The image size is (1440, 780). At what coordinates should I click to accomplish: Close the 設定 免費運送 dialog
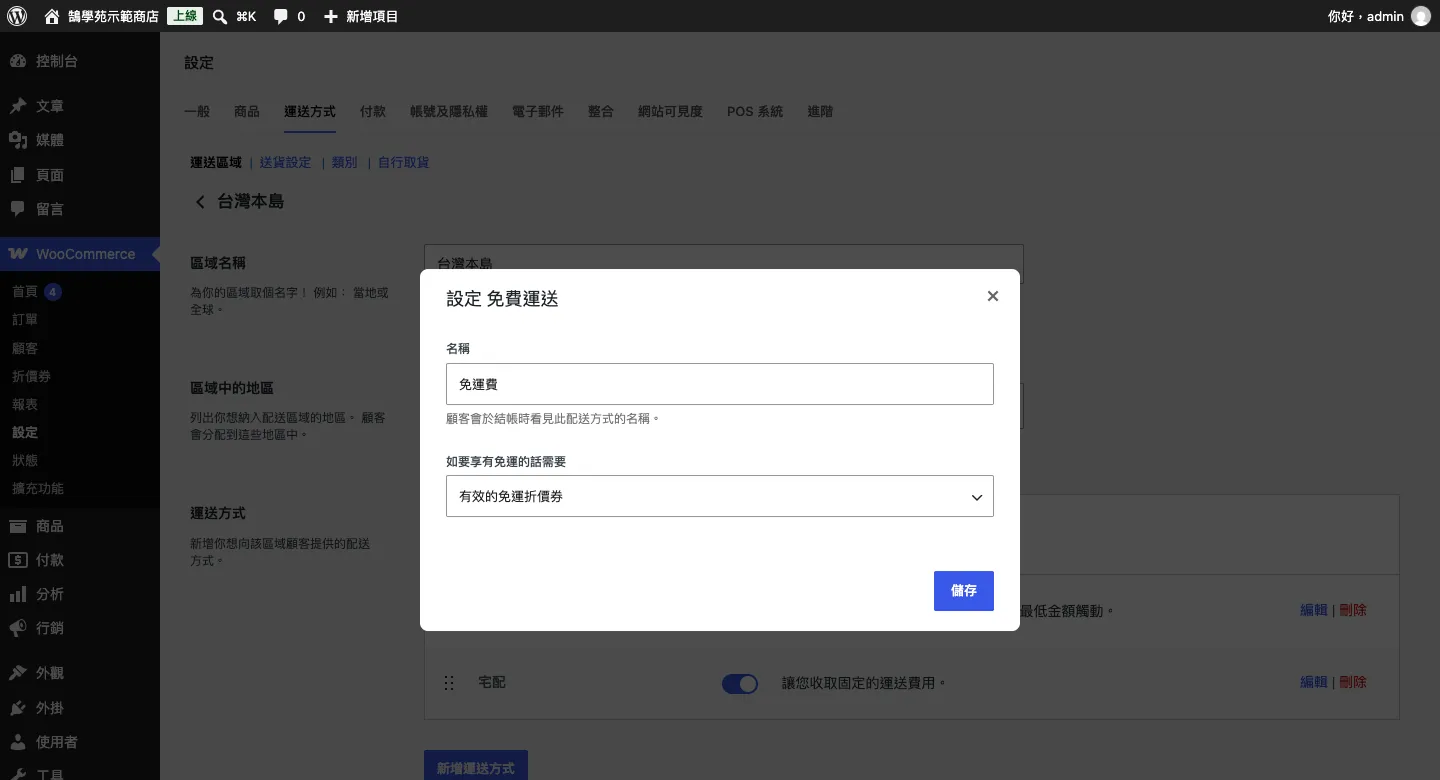point(993,296)
